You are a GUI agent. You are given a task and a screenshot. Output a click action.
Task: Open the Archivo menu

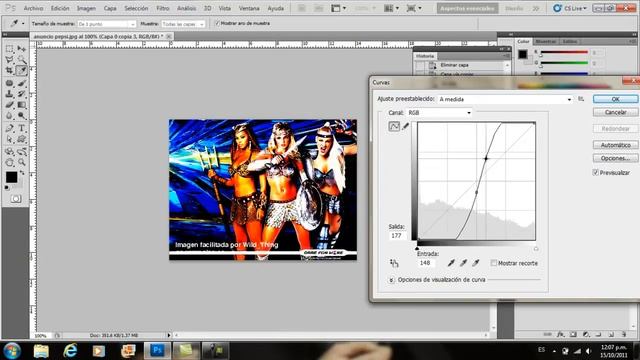point(33,8)
